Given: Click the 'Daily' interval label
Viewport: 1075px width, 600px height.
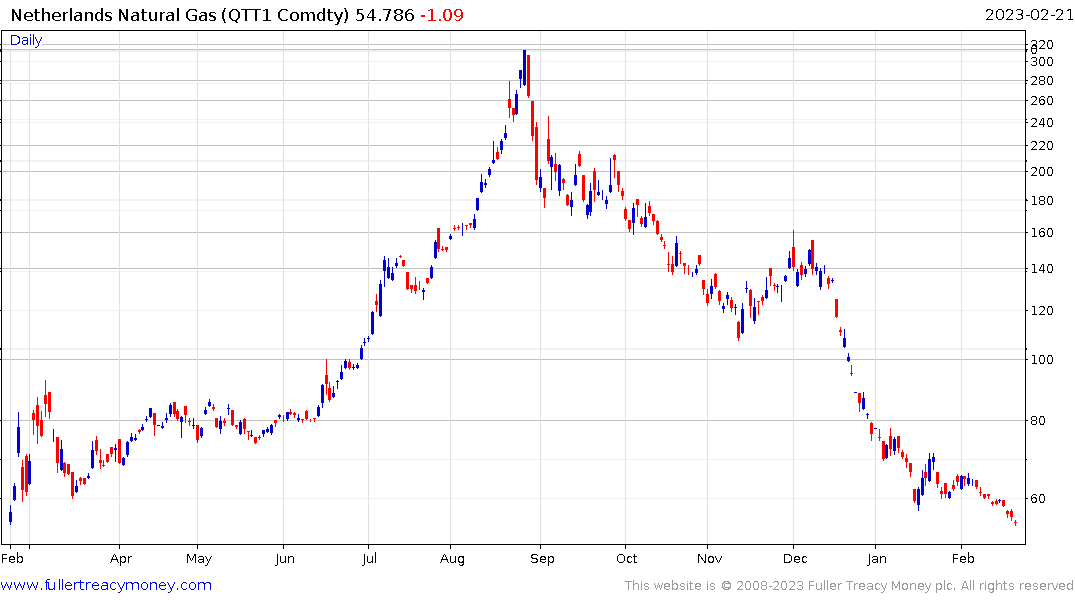Looking at the screenshot, I should point(26,40).
